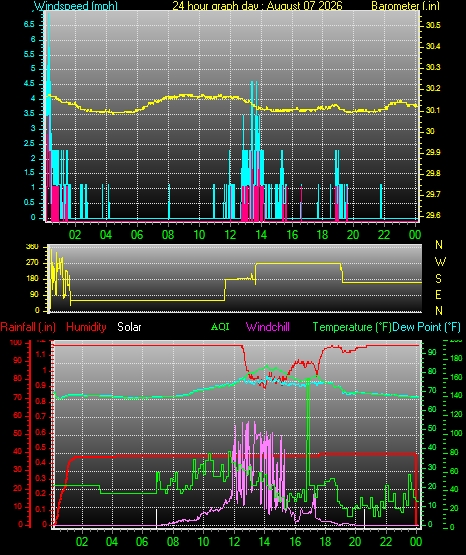Click hour 08 on wind graph axis
This screenshot has height=555, width=466.
pyautogui.click(x=168, y=235)
